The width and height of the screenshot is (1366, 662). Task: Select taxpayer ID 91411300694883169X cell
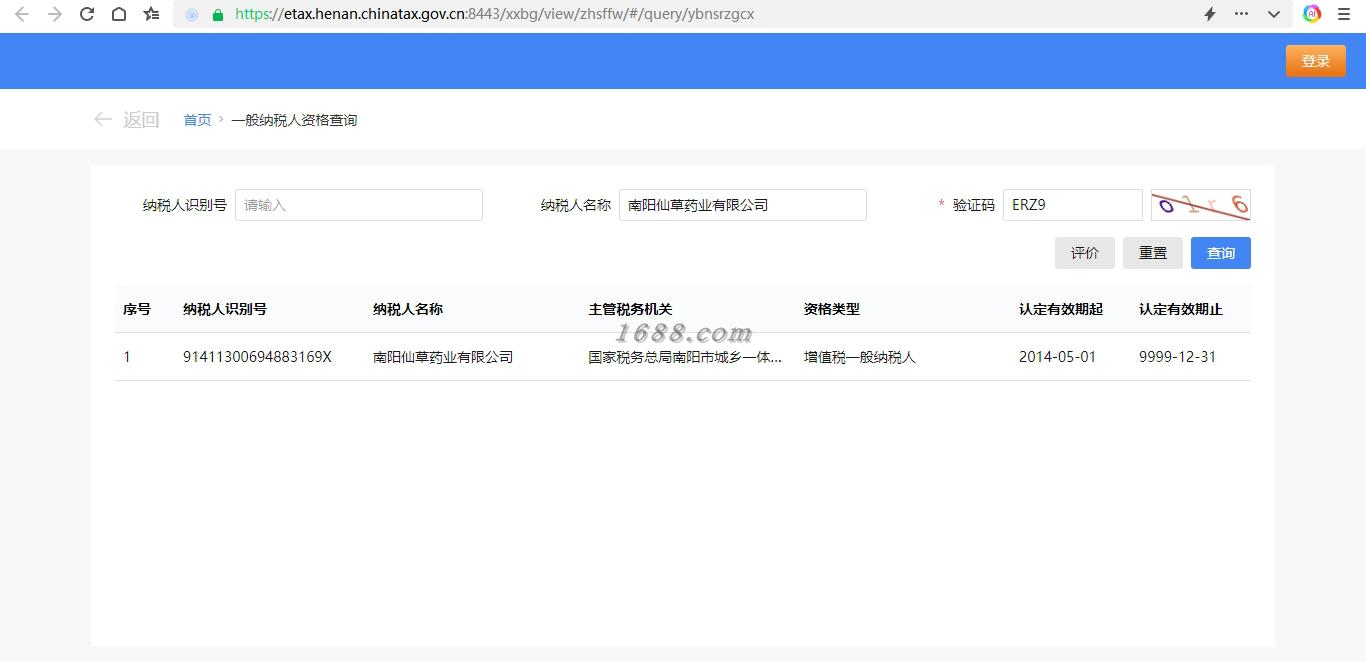[257, 357]
